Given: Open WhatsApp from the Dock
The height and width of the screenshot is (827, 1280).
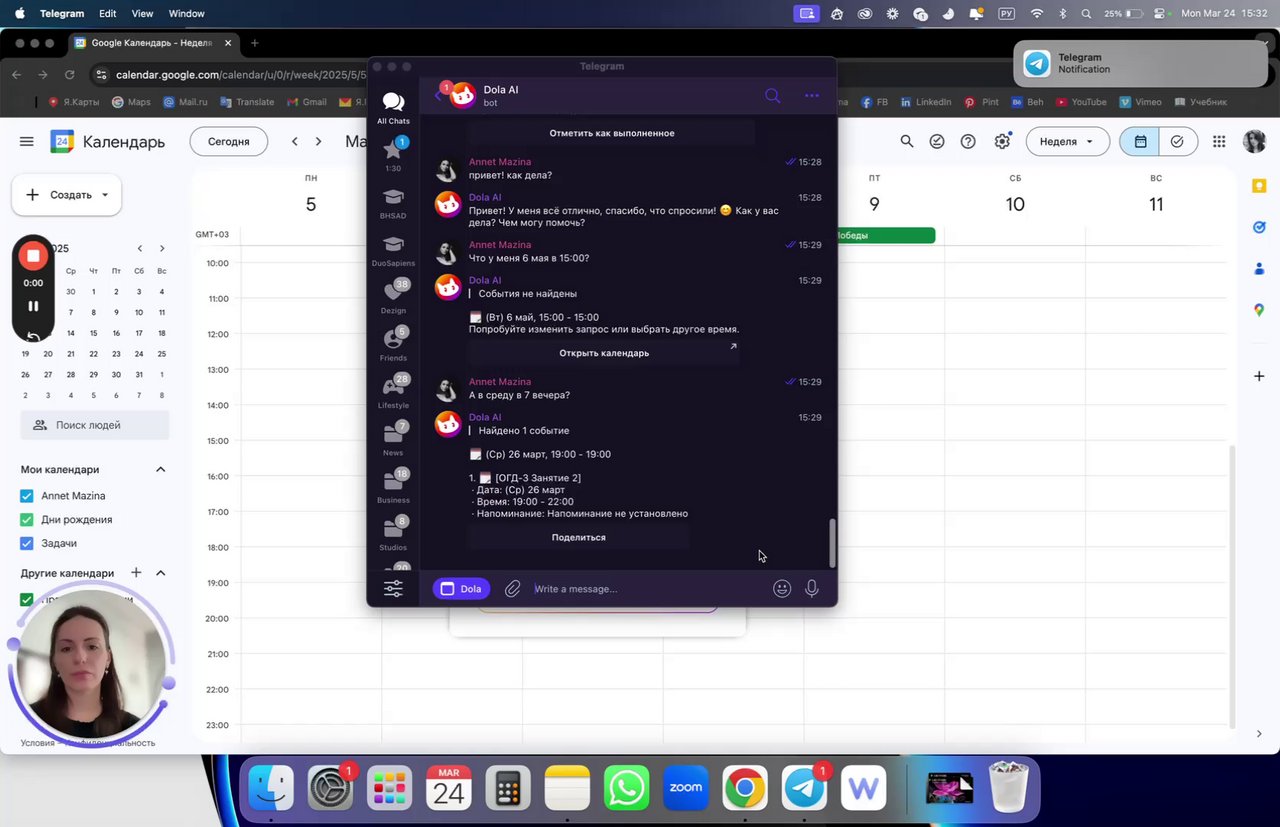Looking at the screenshot, I should pos(626,789).
